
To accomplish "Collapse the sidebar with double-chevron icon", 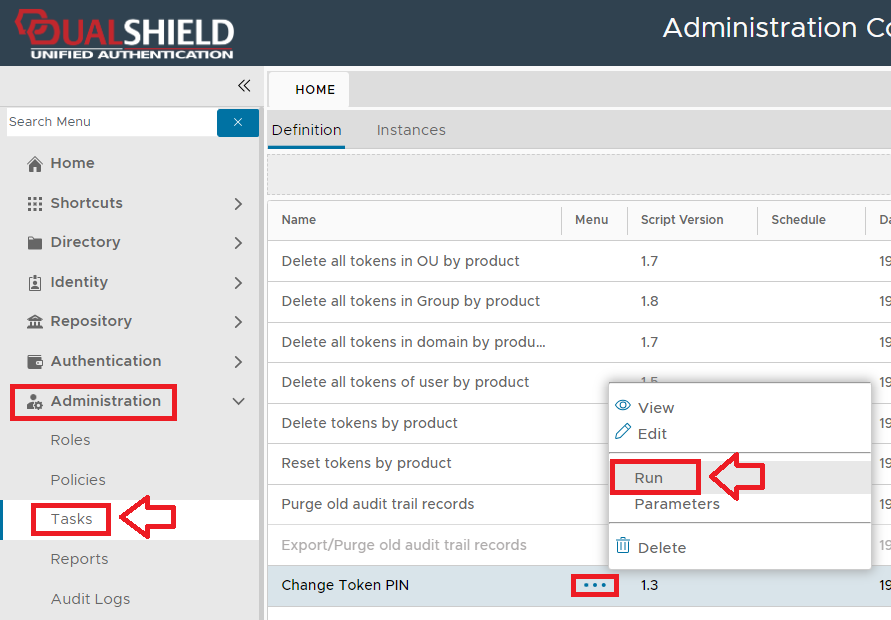I will click(x=243, y=86).
